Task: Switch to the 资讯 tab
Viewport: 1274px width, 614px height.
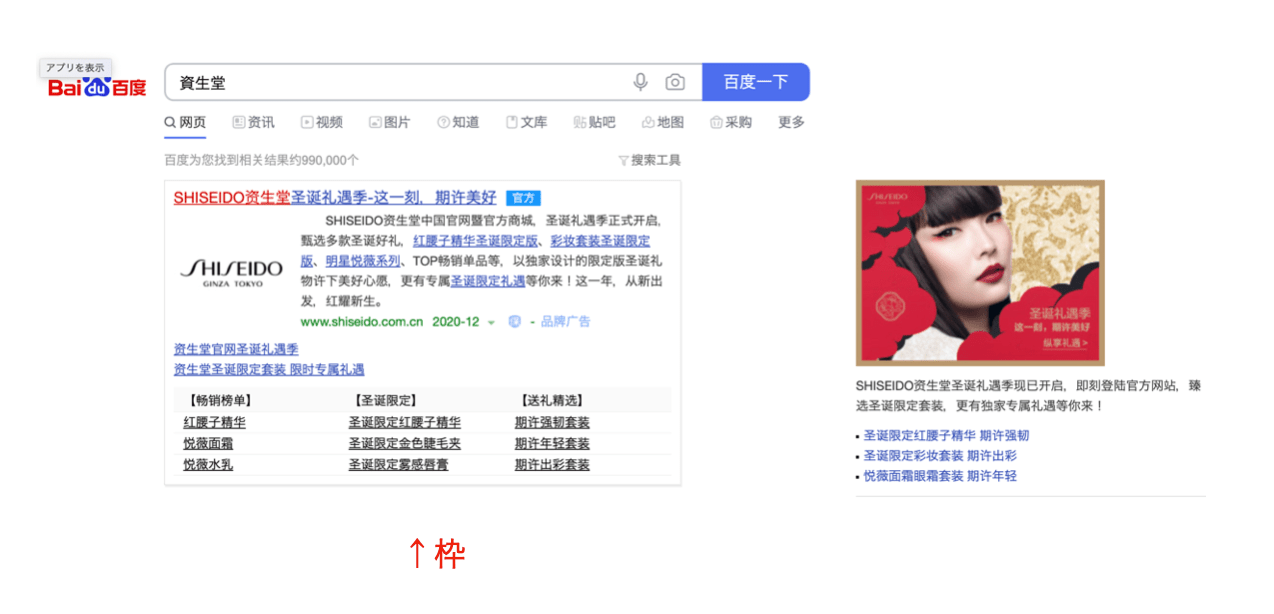Action: pos(253,122)
